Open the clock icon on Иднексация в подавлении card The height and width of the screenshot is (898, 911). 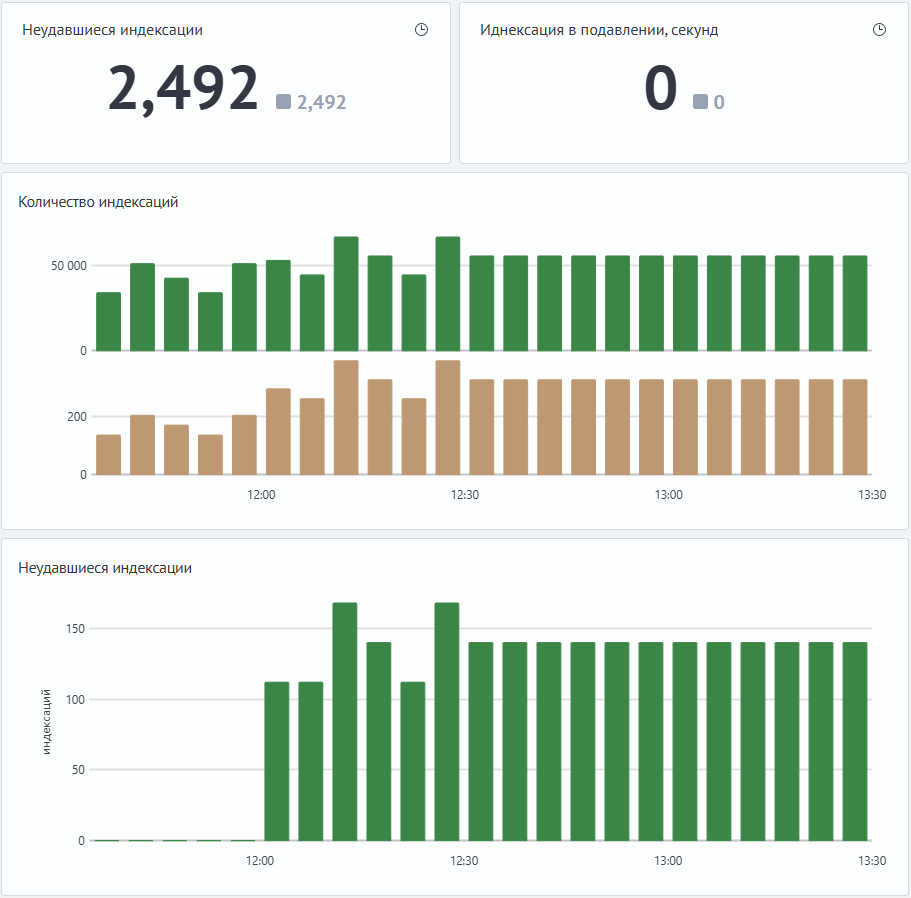(x=879, y=30)
